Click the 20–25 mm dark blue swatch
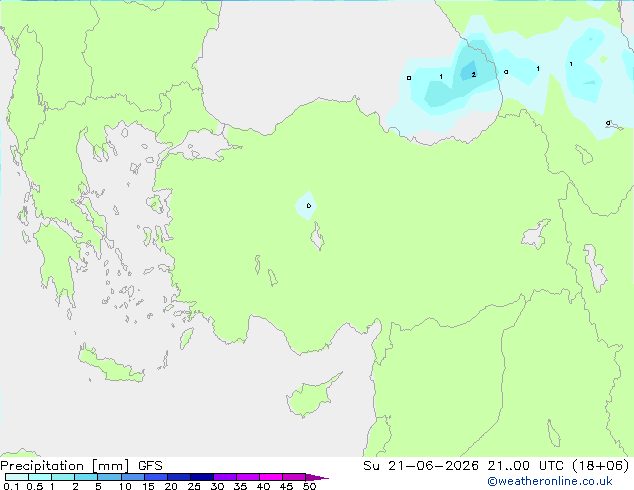The image size is (634, 490). pos(178,477)
